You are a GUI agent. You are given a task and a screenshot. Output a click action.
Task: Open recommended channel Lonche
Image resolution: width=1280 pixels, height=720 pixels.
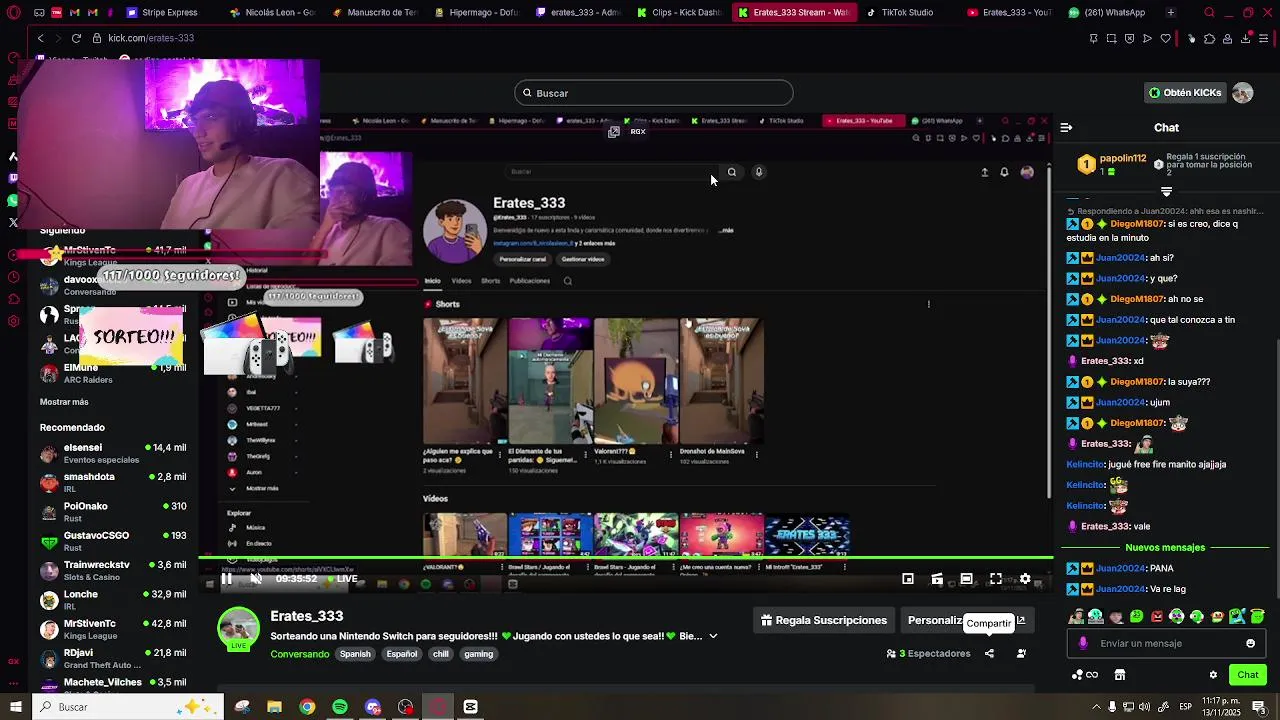[x=113, y=600]
